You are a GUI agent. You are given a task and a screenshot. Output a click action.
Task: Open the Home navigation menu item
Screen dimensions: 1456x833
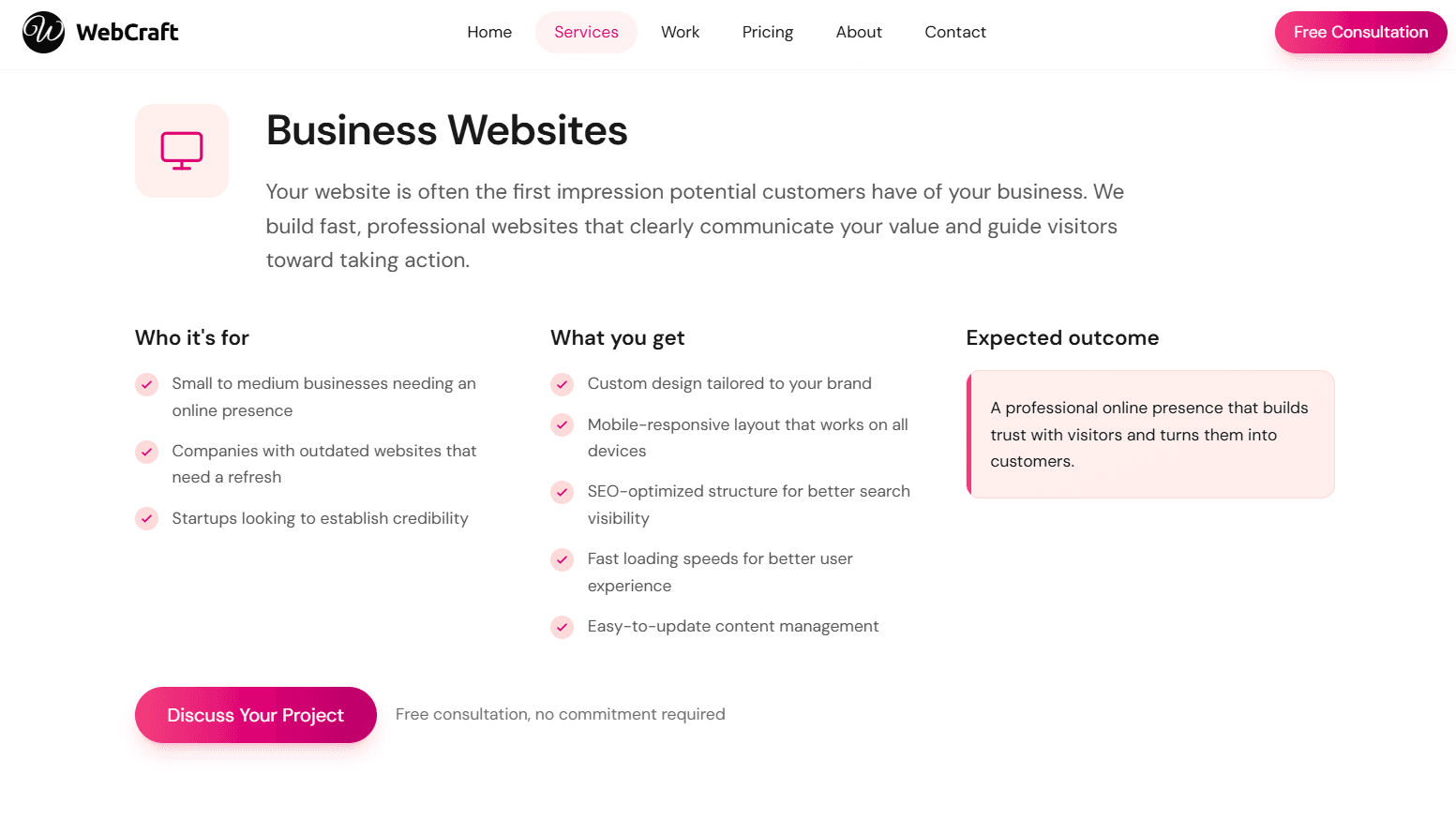click(488, 32)
